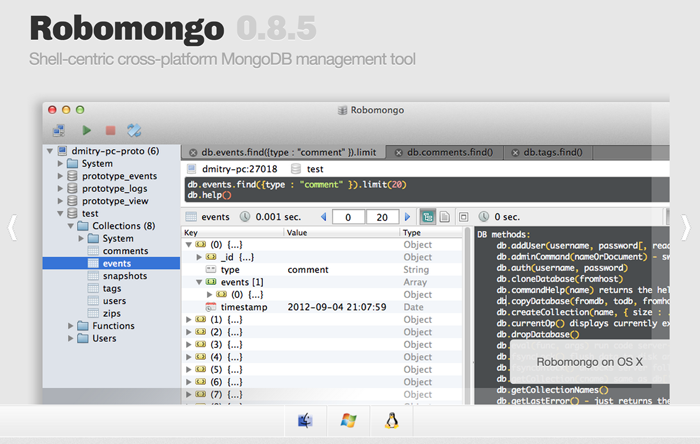The height and width of the screenshot is (444, 700).
Task: Show next slide with right arrow
Action: click(686, 228)
